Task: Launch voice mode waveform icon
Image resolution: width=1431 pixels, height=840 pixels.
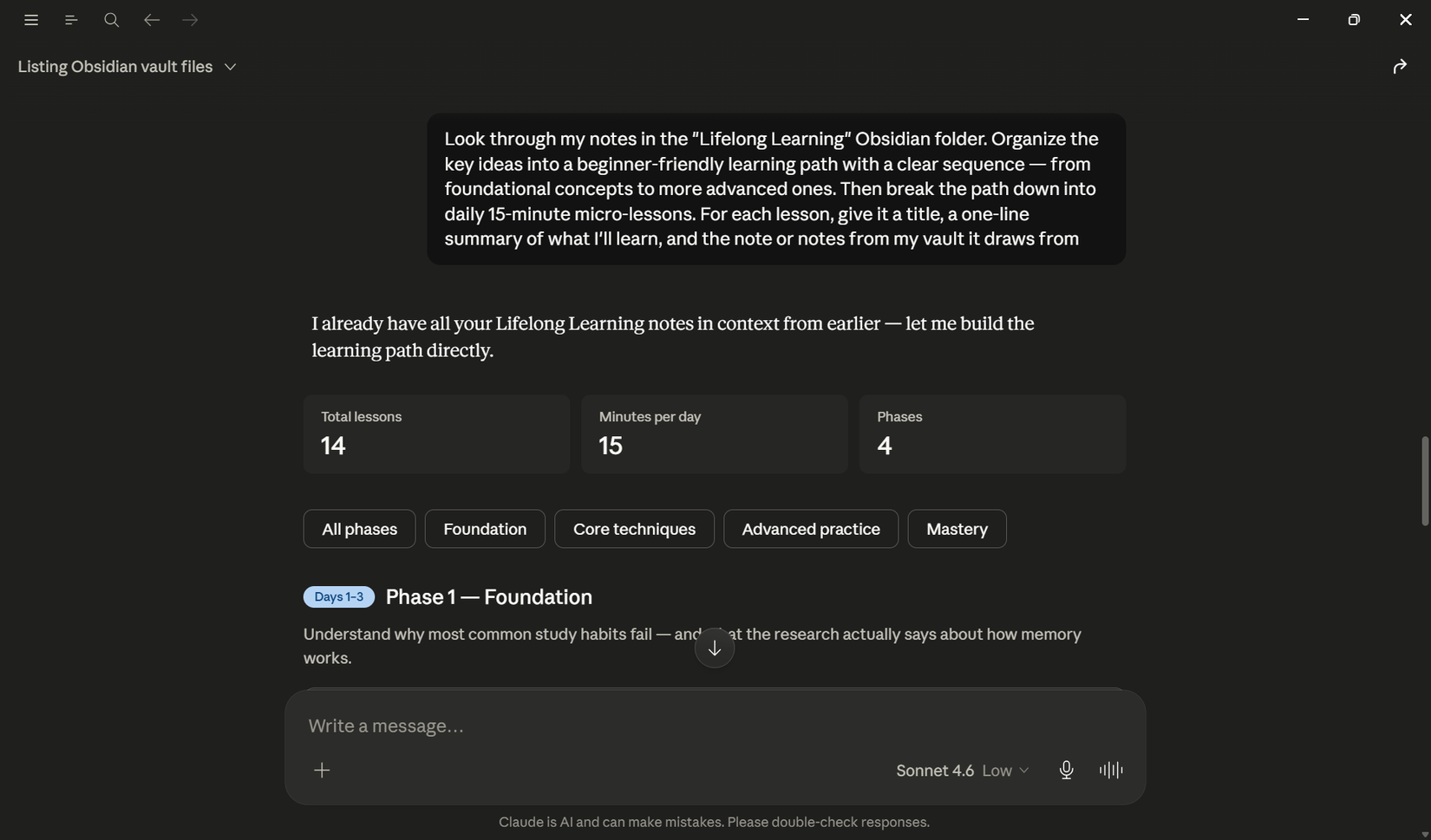Action: point(1111,770)
